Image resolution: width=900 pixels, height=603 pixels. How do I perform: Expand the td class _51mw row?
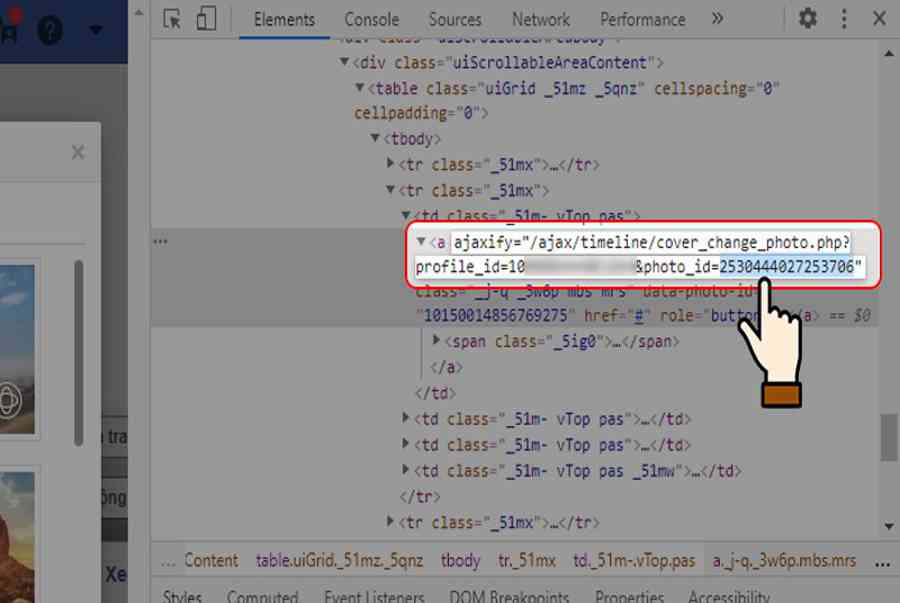[x=406, y=471]
